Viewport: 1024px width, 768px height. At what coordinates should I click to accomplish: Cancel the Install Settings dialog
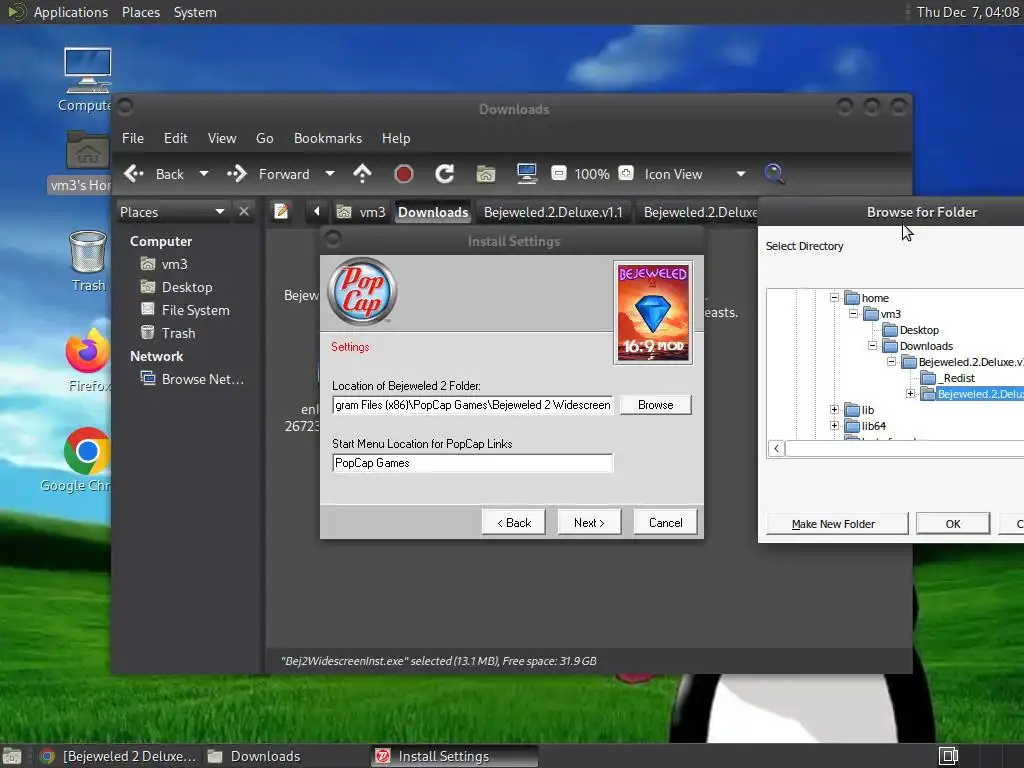click(665, 522)
